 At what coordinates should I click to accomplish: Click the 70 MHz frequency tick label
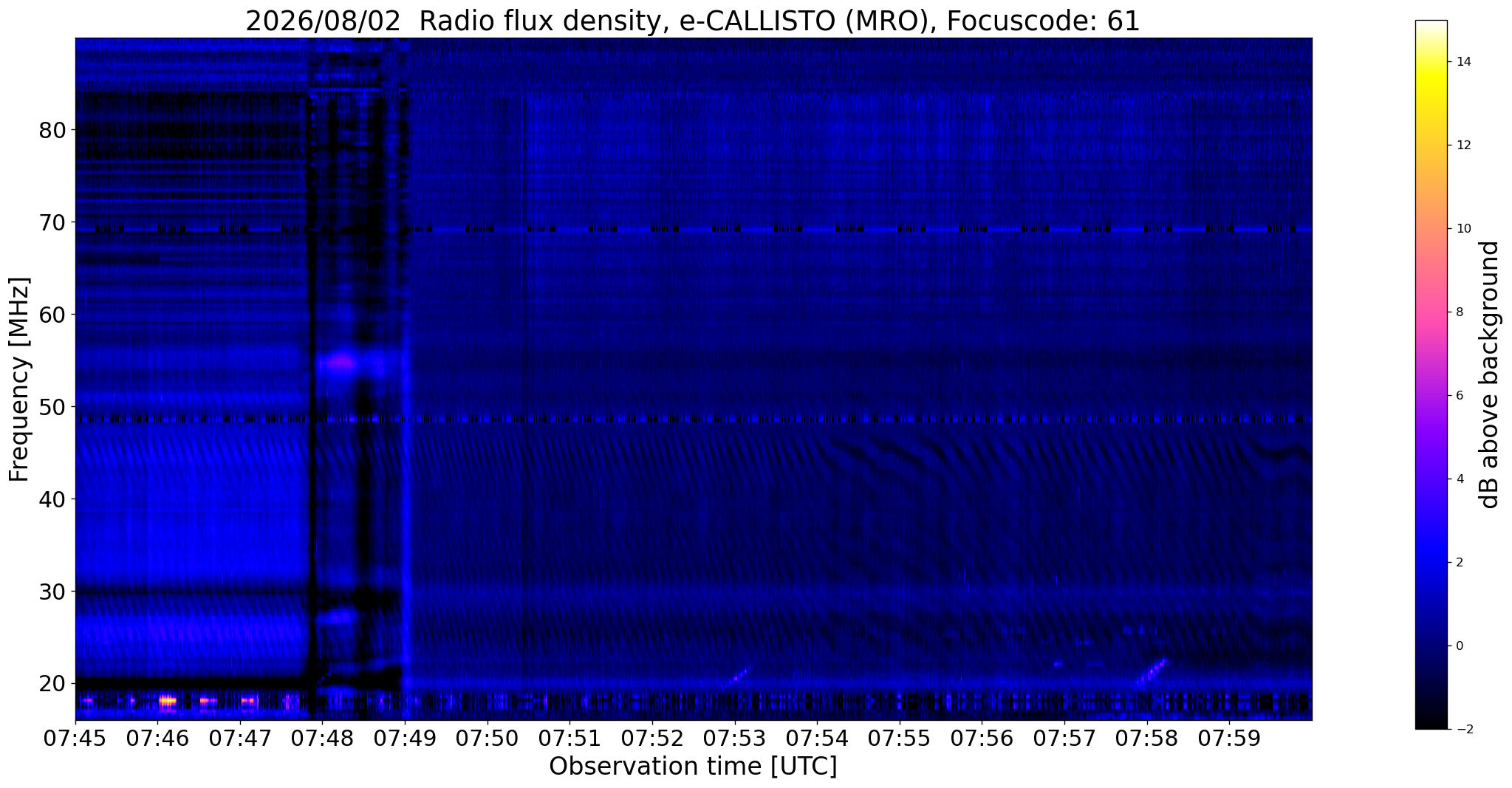[x=53, y=222]
